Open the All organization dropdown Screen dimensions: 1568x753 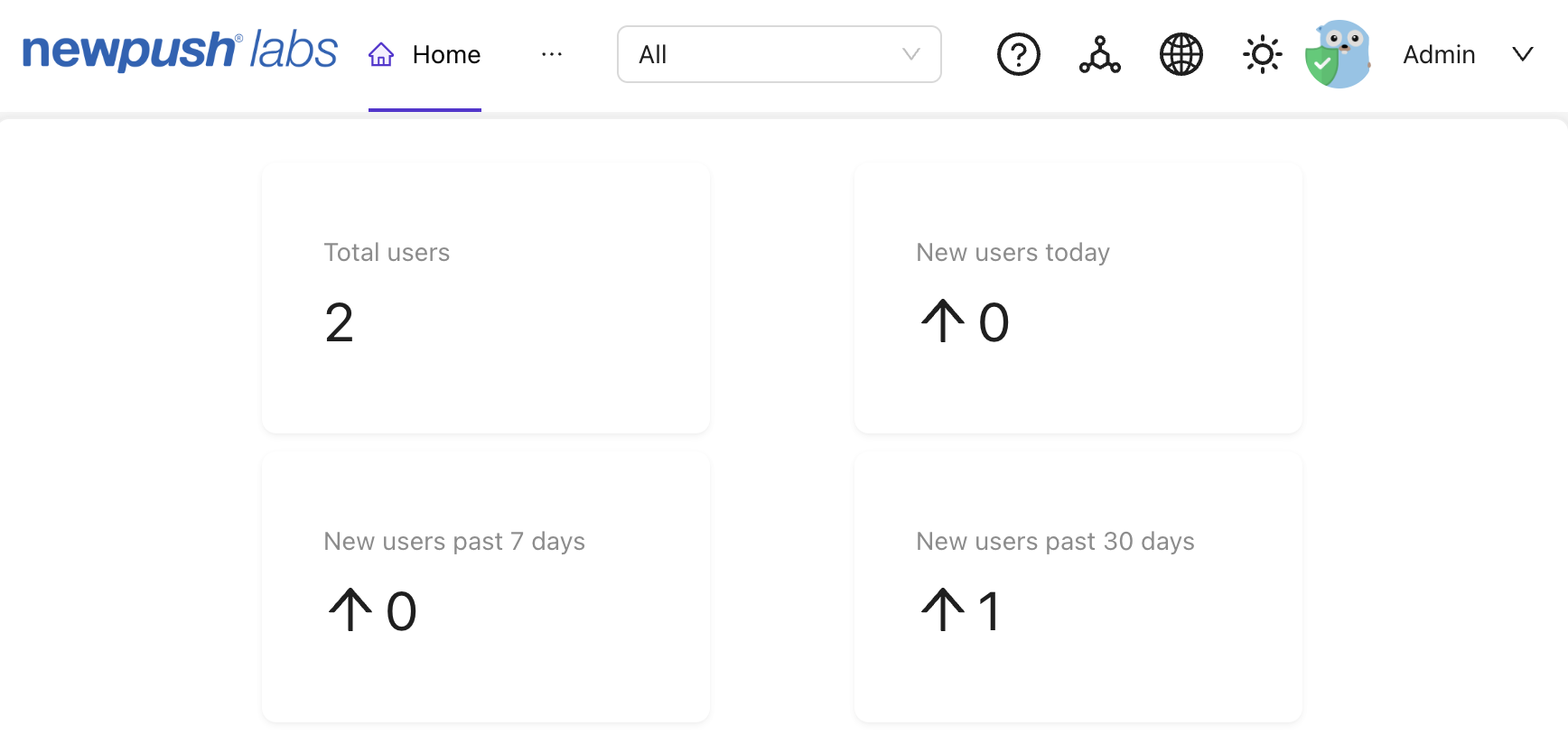779,54
